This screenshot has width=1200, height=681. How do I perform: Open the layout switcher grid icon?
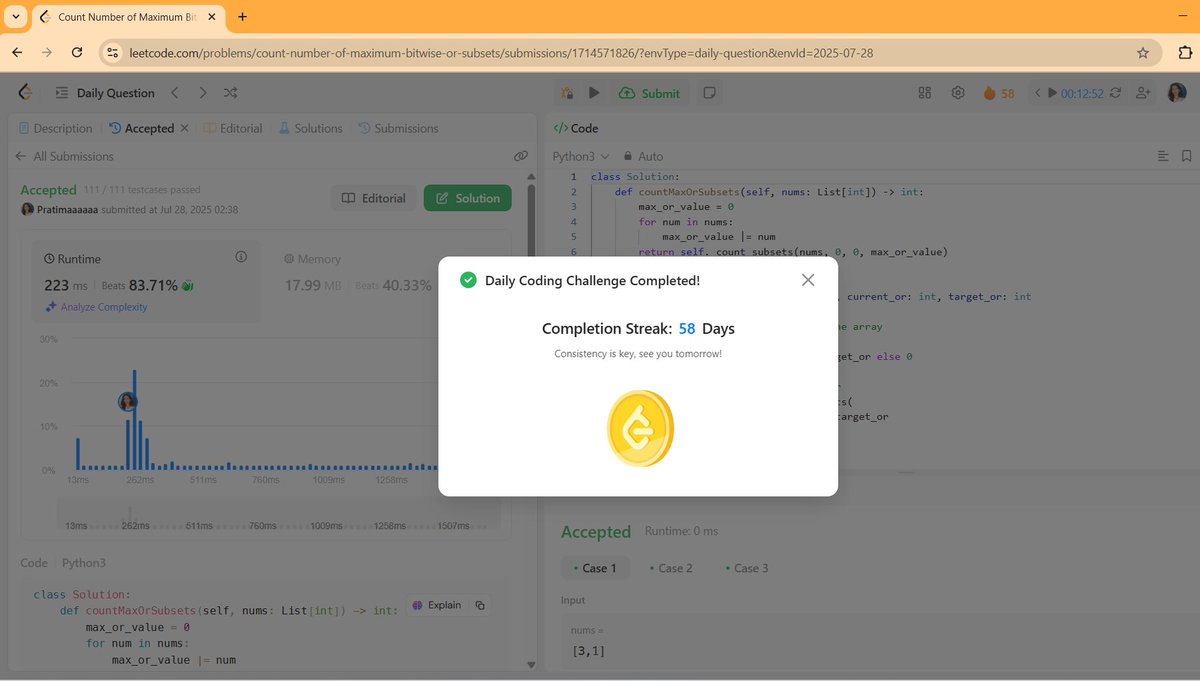click(924, 92)
